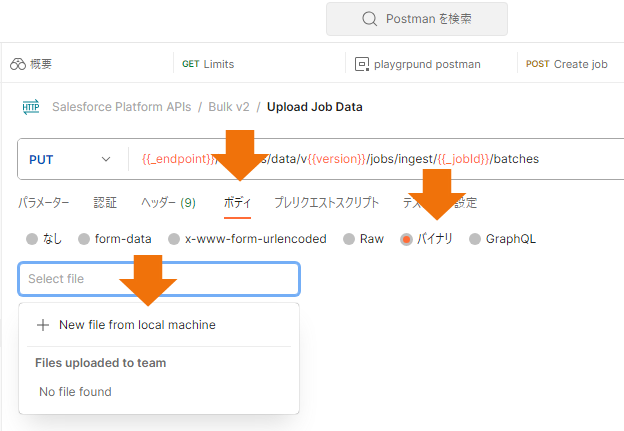
Task: Select the x-www-form-urlencoded radio button
Action: click(174, 239)
